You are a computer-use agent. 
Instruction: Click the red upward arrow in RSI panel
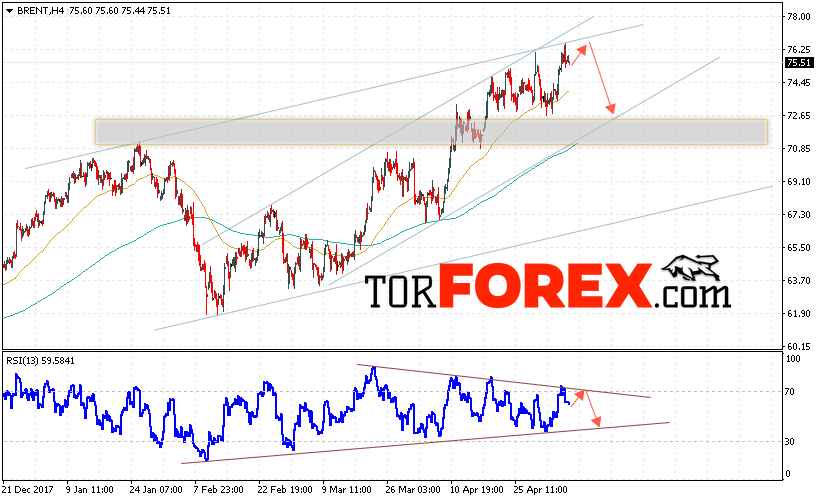click(577, 398)
